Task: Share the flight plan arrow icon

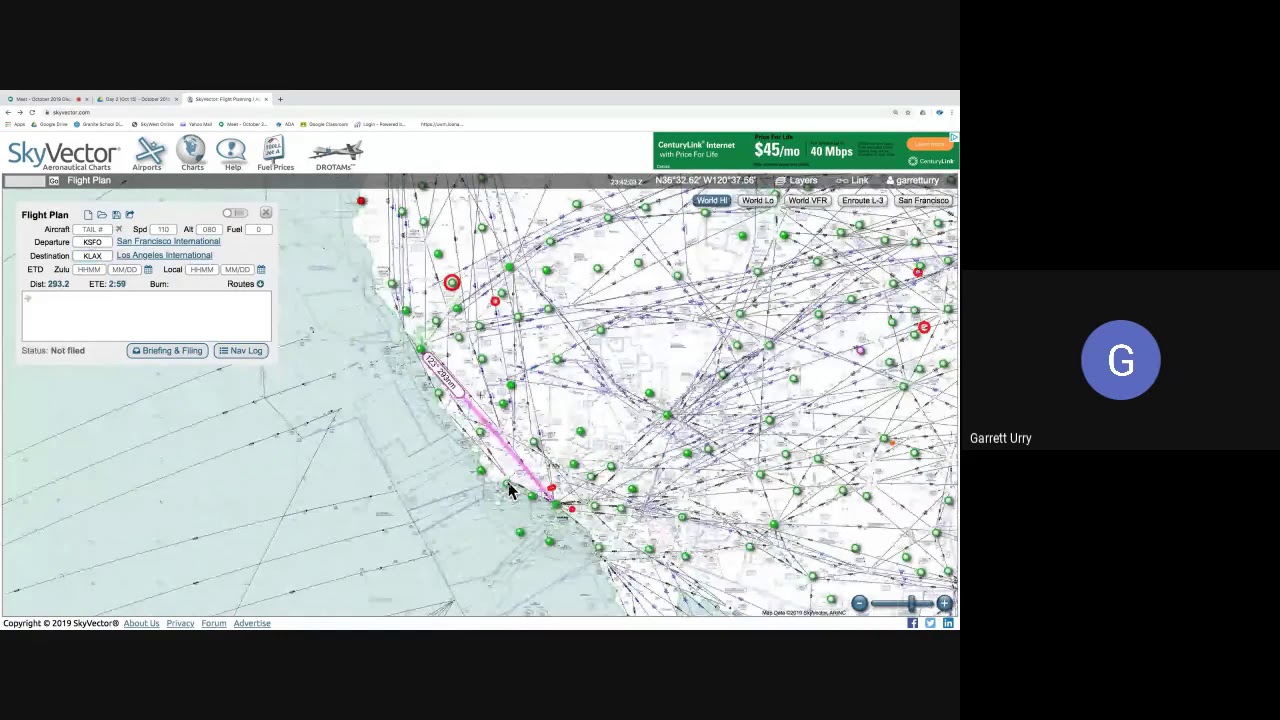Action: (129, 214)
